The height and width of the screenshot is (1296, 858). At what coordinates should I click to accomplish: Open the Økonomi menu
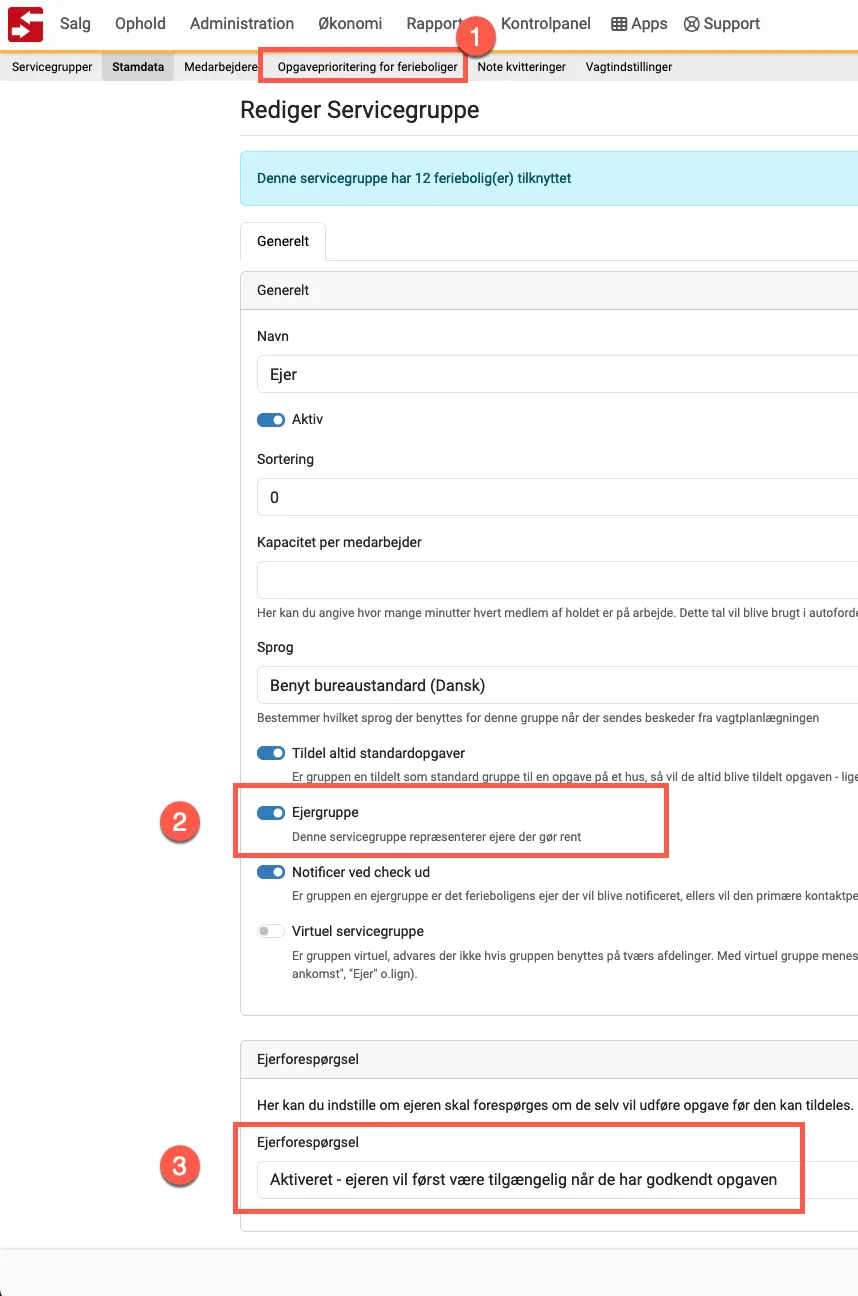pos(350,23)
